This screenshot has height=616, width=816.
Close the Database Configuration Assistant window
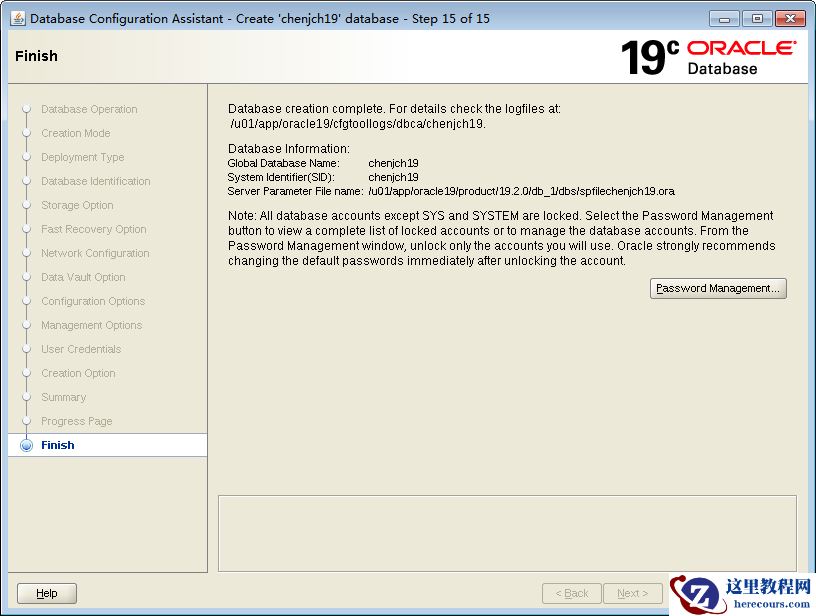790,19
